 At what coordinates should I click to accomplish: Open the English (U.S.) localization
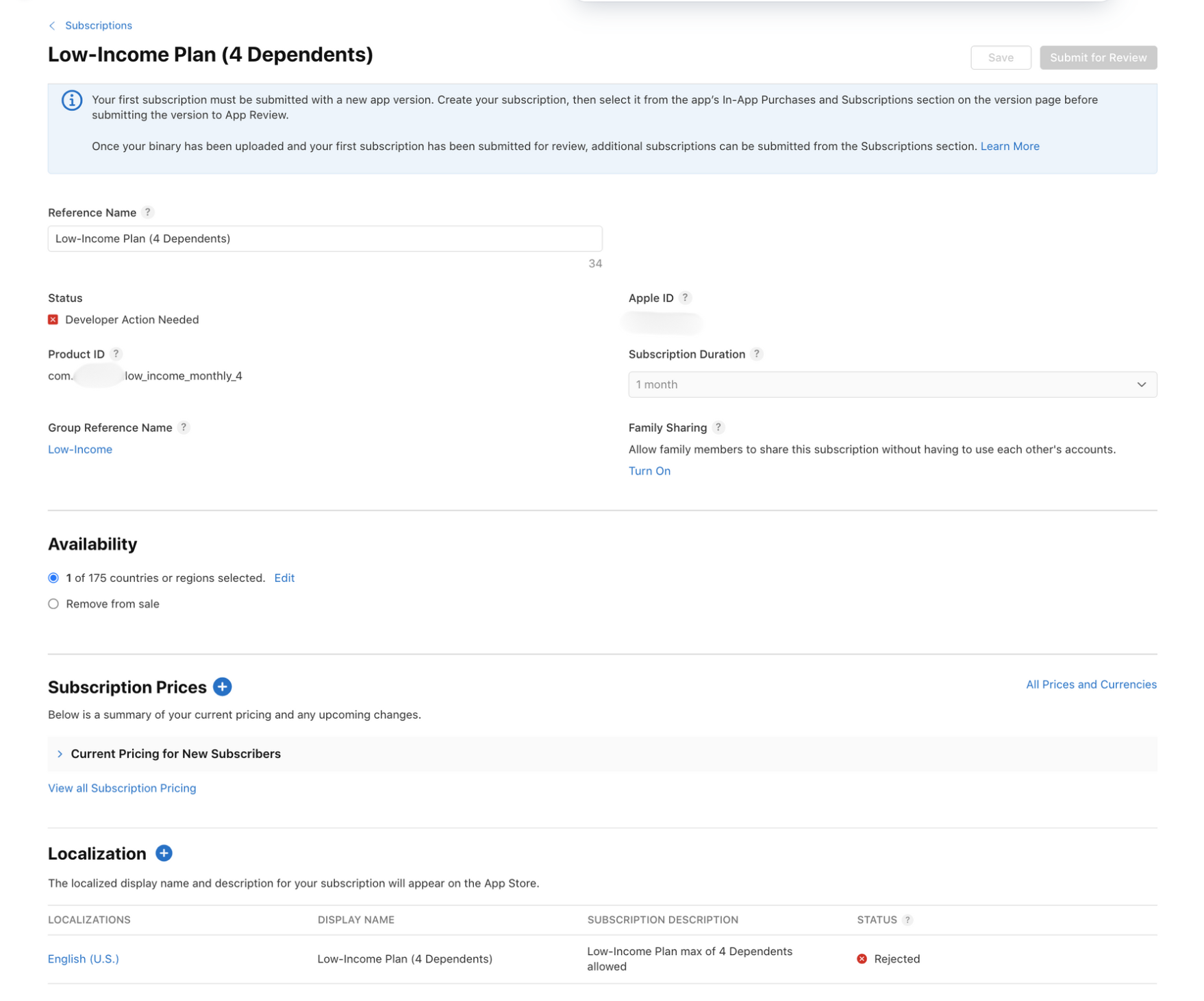pos(84,959)
